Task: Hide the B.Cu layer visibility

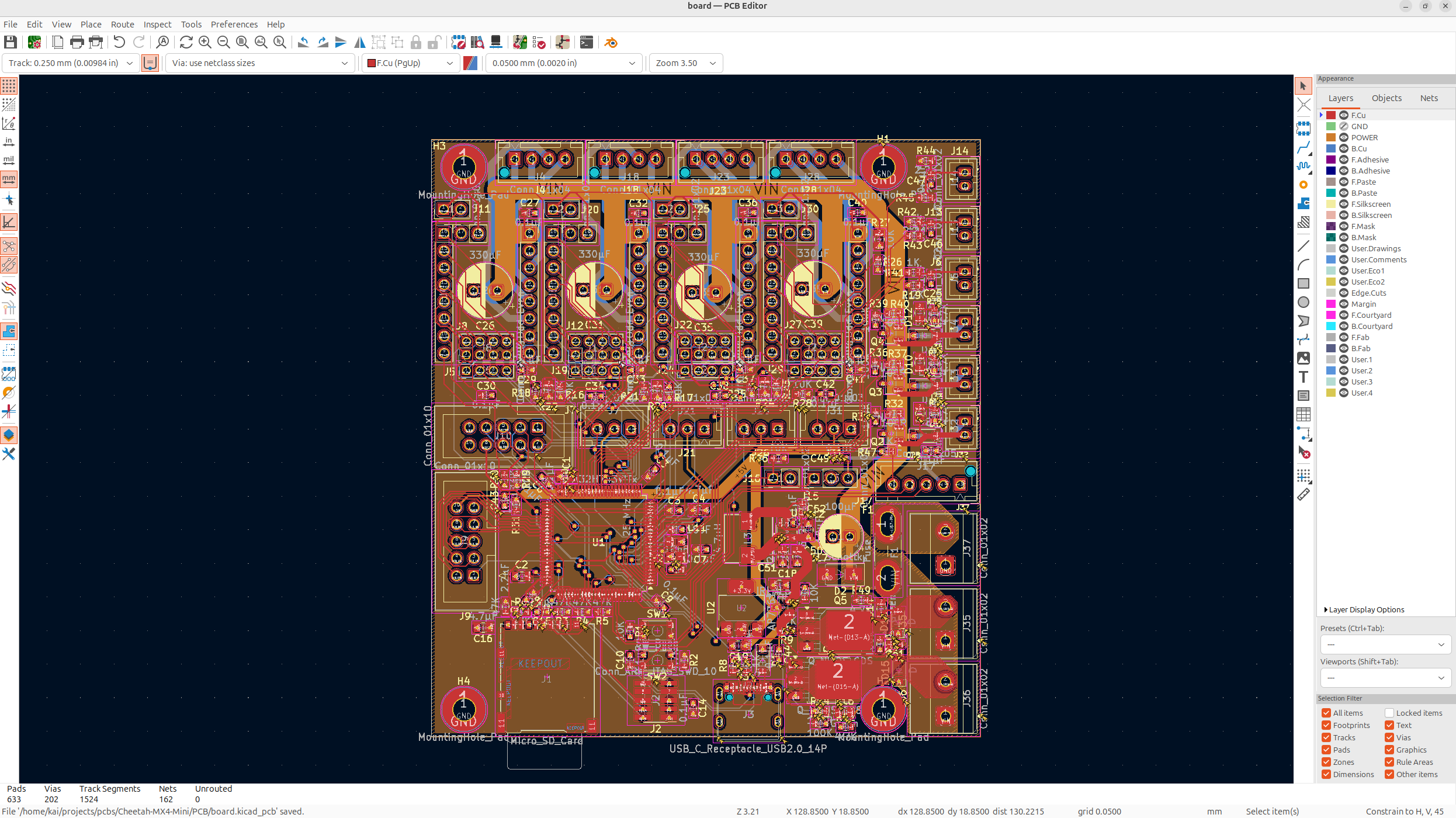Action: click(x=1344, y=148)
